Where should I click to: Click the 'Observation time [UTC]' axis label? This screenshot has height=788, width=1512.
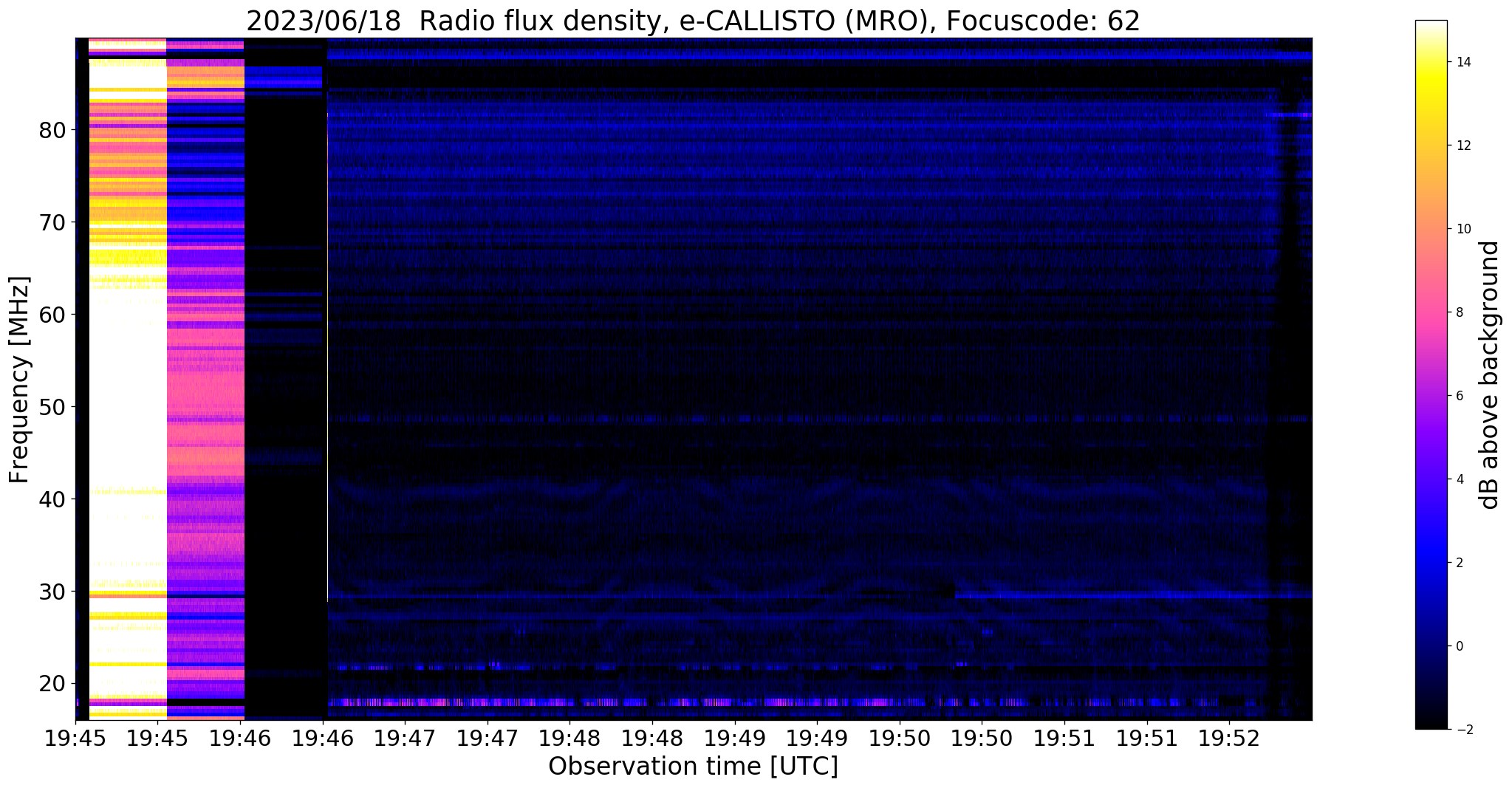[x=693, y=767]
